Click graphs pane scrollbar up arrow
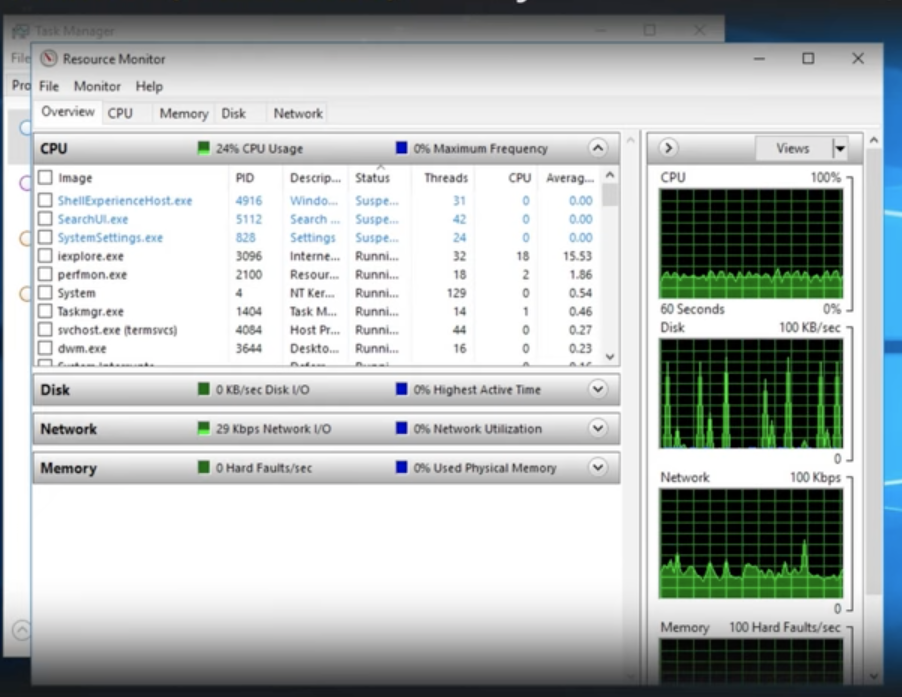The image size is (902, 697). [874, 140]
